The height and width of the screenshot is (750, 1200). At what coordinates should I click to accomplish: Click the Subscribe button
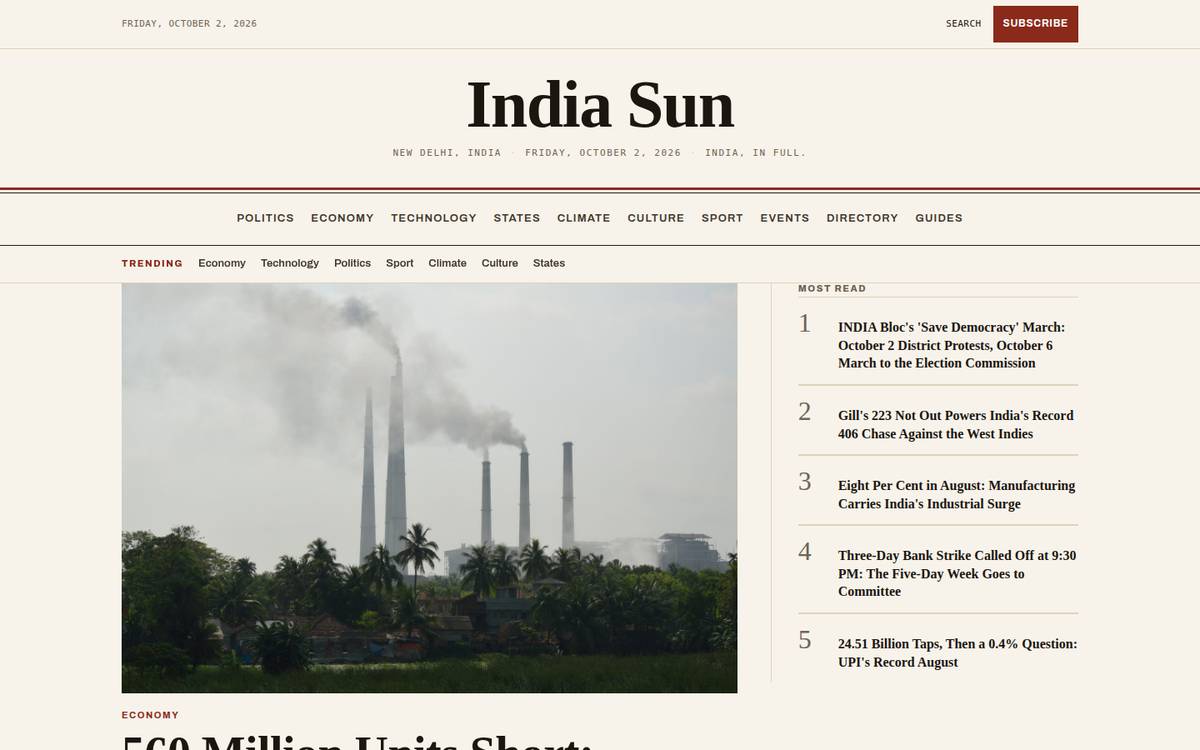click(1035, 24)
